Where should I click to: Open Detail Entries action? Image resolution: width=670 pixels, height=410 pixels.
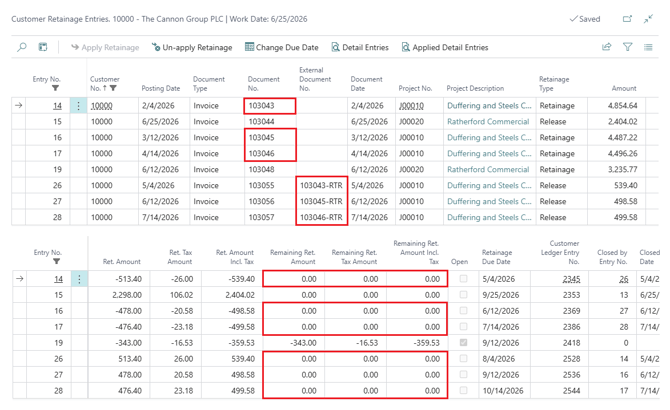pos(360,47)
